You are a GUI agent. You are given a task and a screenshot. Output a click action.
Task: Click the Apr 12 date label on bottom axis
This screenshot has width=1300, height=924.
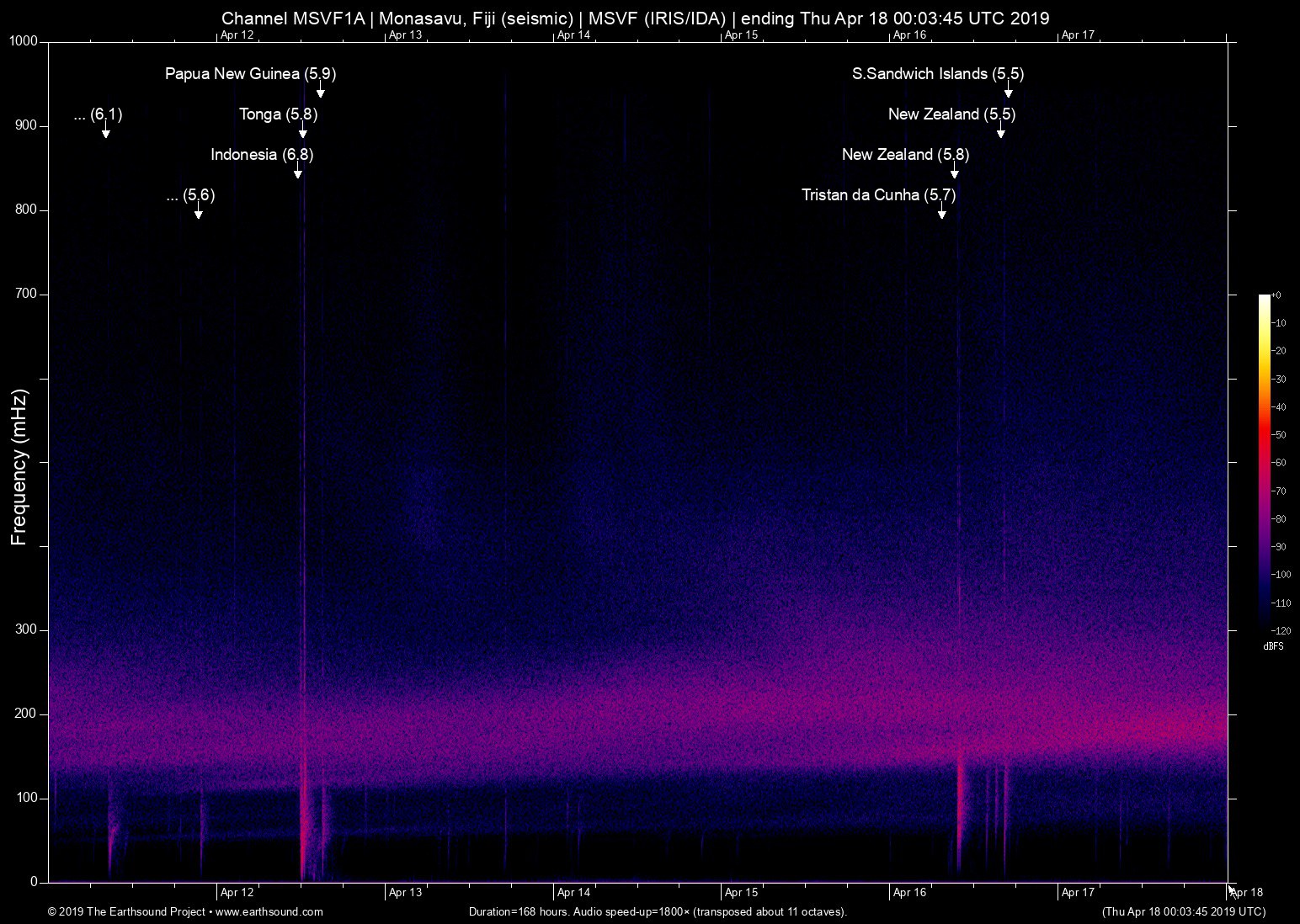point(237,892)
